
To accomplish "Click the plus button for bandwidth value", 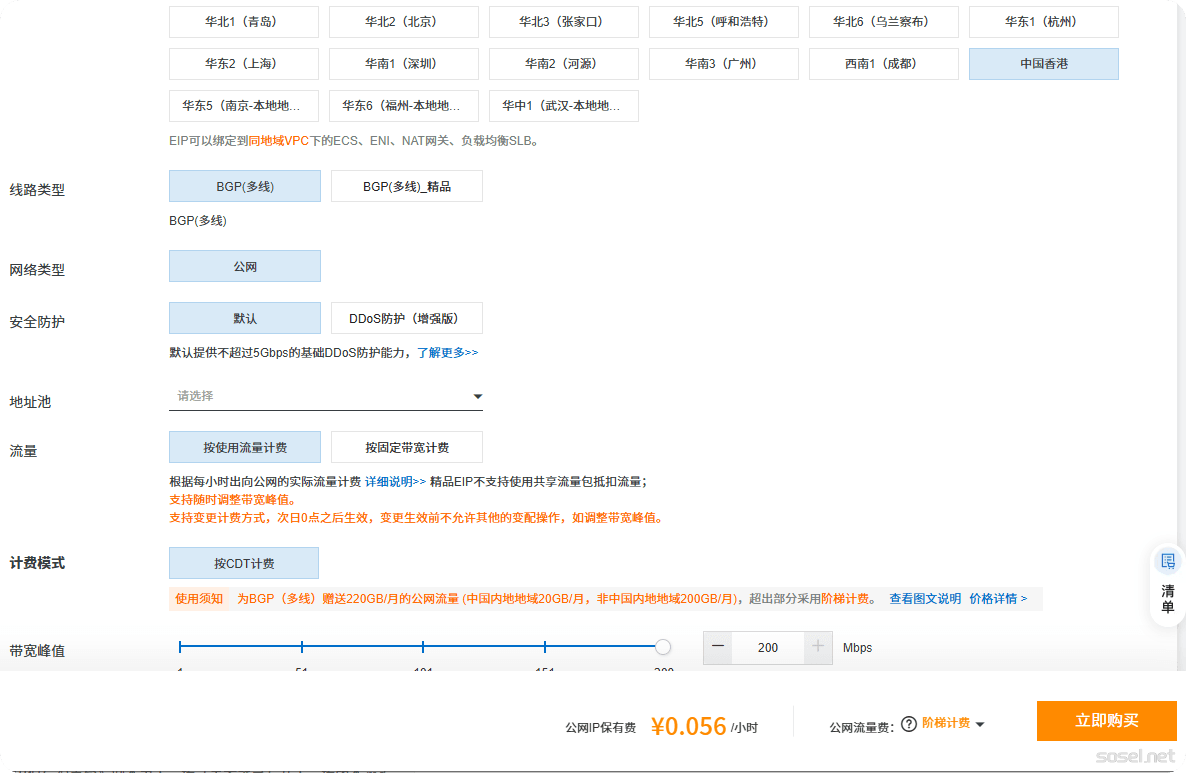I will point(818,647).
